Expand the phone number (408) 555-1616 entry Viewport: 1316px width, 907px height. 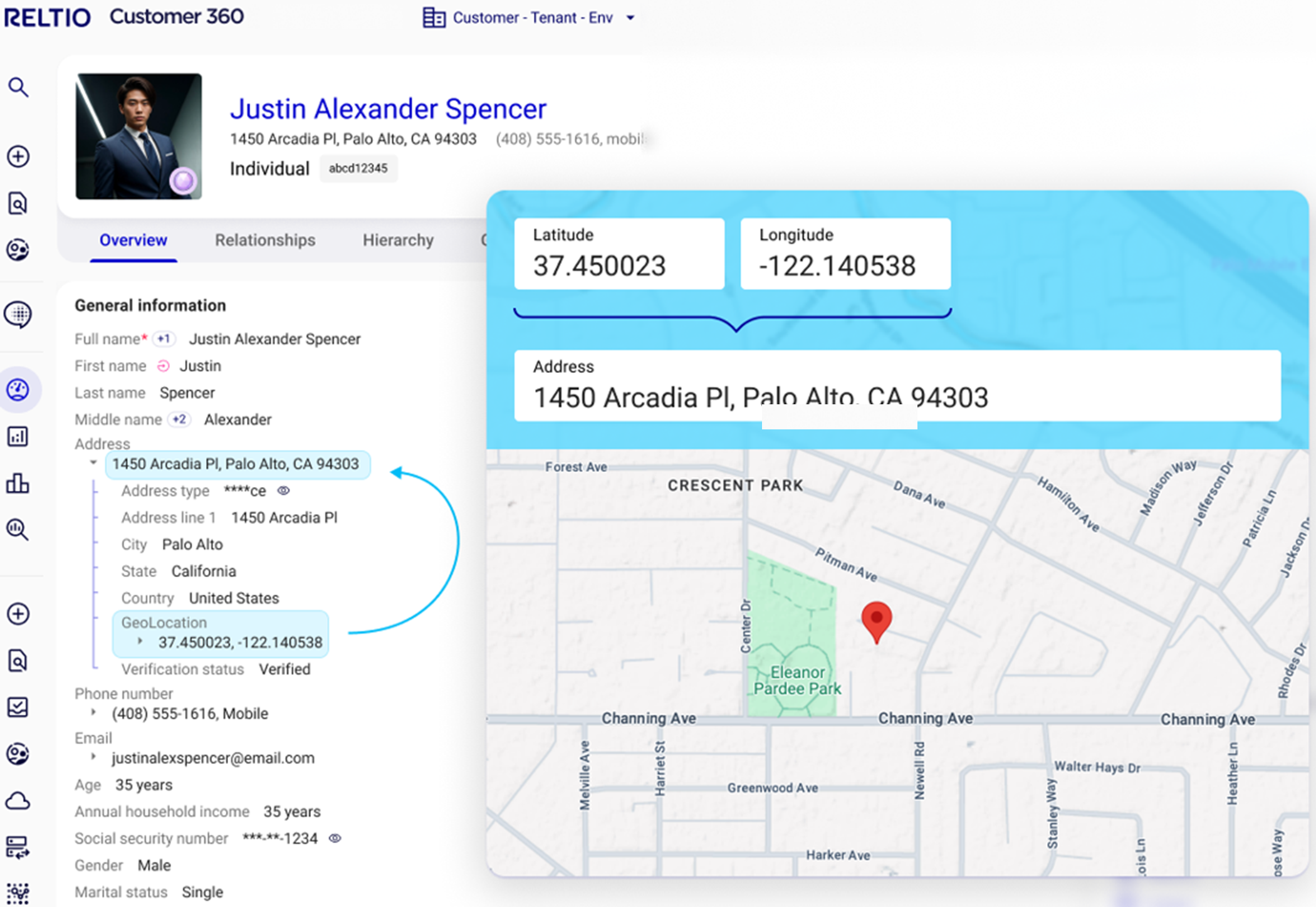(x=93, y=713)
